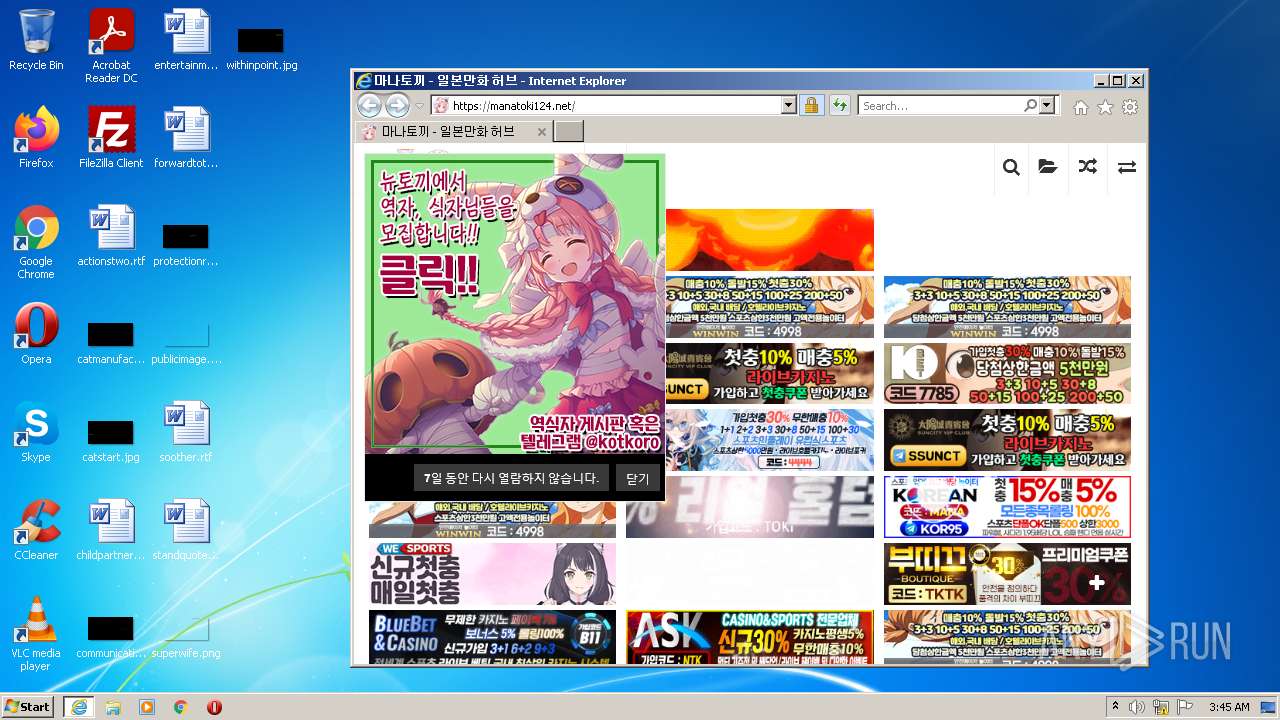
Task: Click the site search magnifier icon
Action: point(1011,167)
